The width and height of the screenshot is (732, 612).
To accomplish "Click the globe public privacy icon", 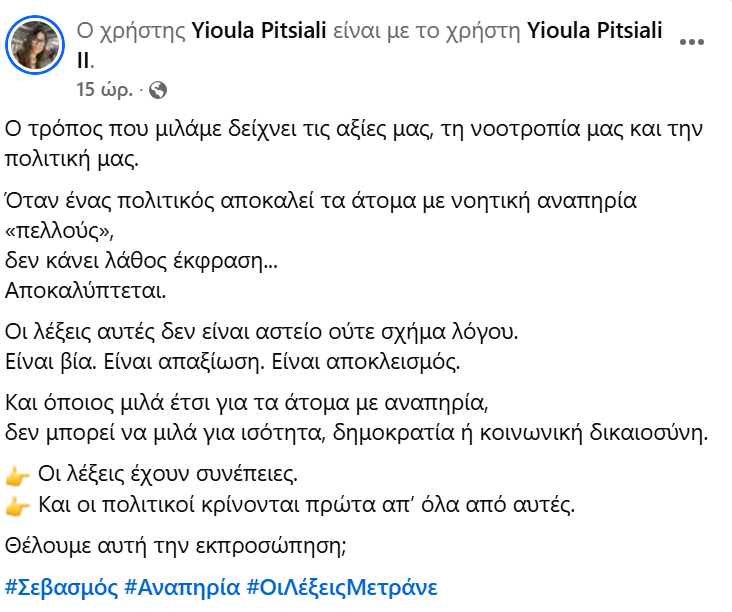I will [x=158, y=91].
